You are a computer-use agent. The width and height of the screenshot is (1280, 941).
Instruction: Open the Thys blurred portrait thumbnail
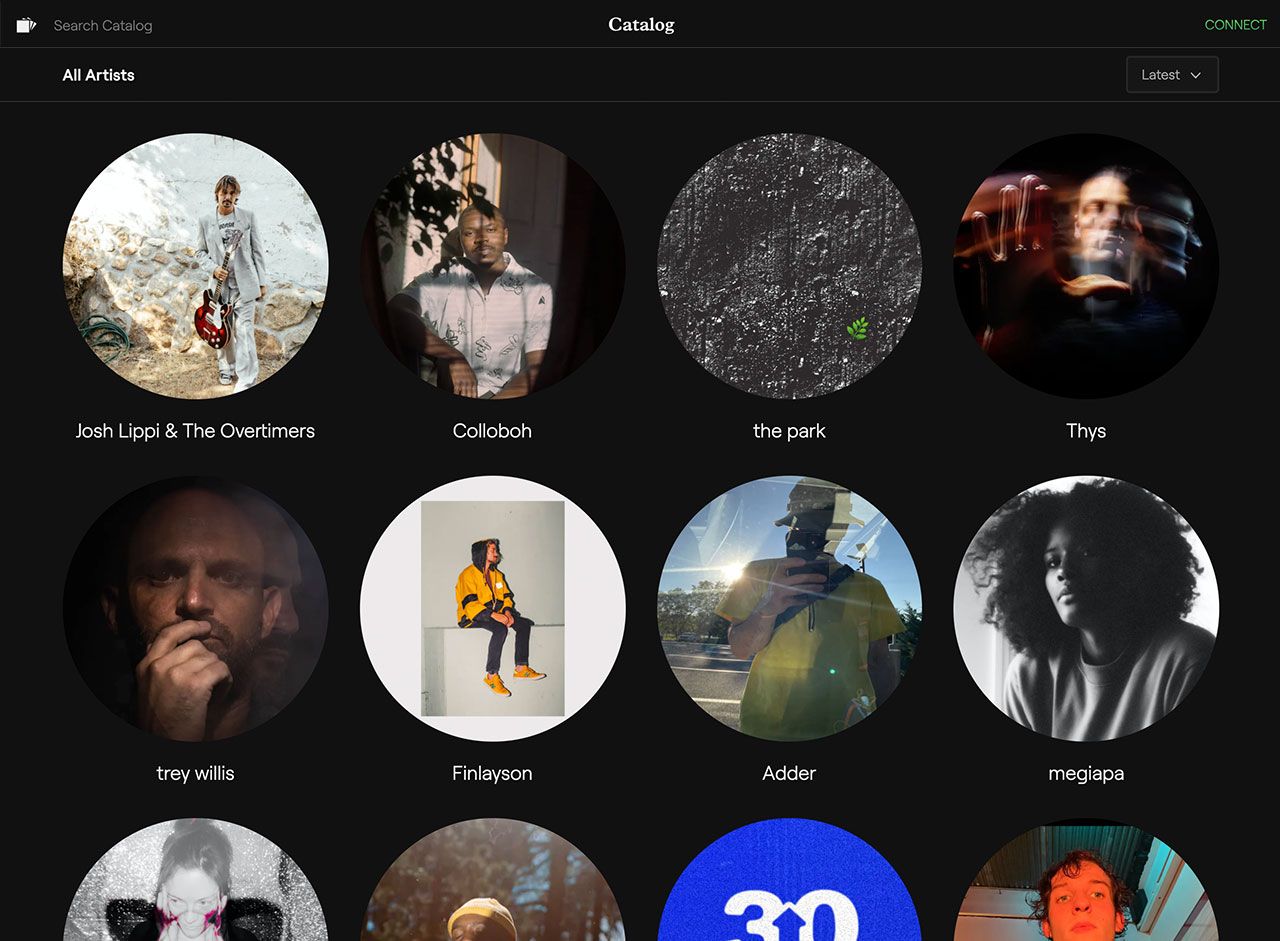1086,266
